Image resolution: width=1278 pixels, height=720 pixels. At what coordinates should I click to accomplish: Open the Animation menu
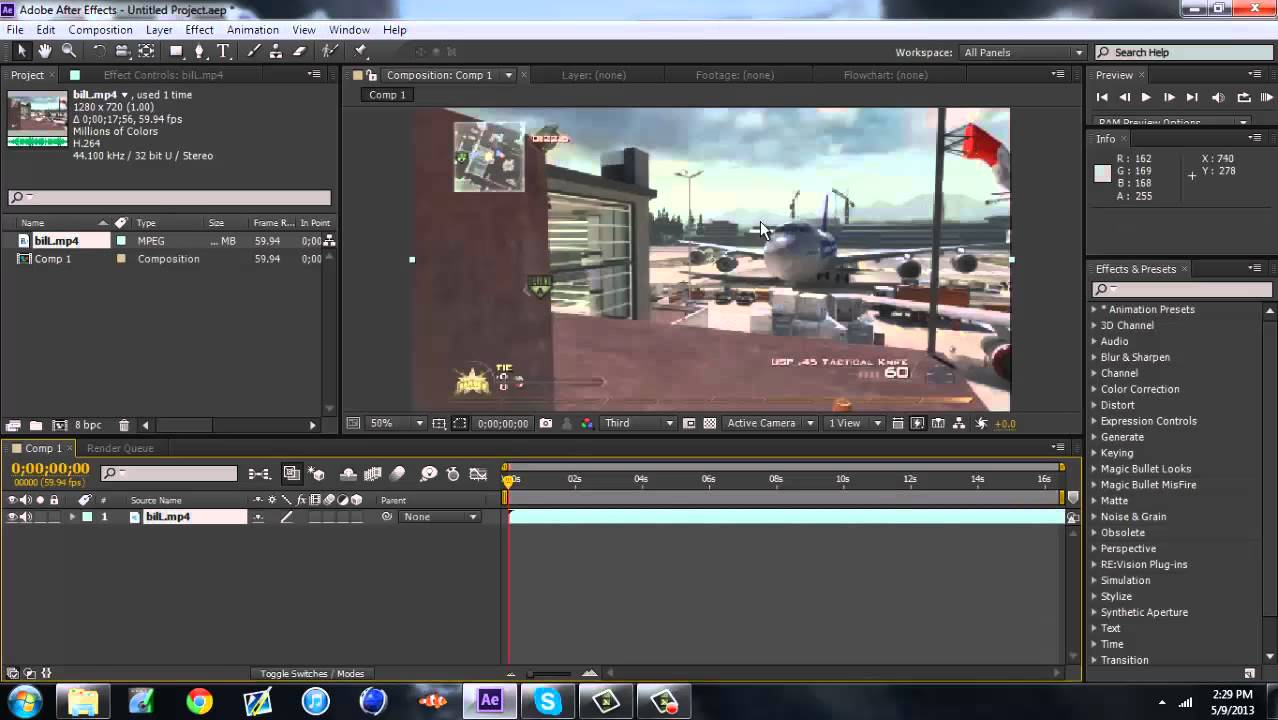coord(253,30)
